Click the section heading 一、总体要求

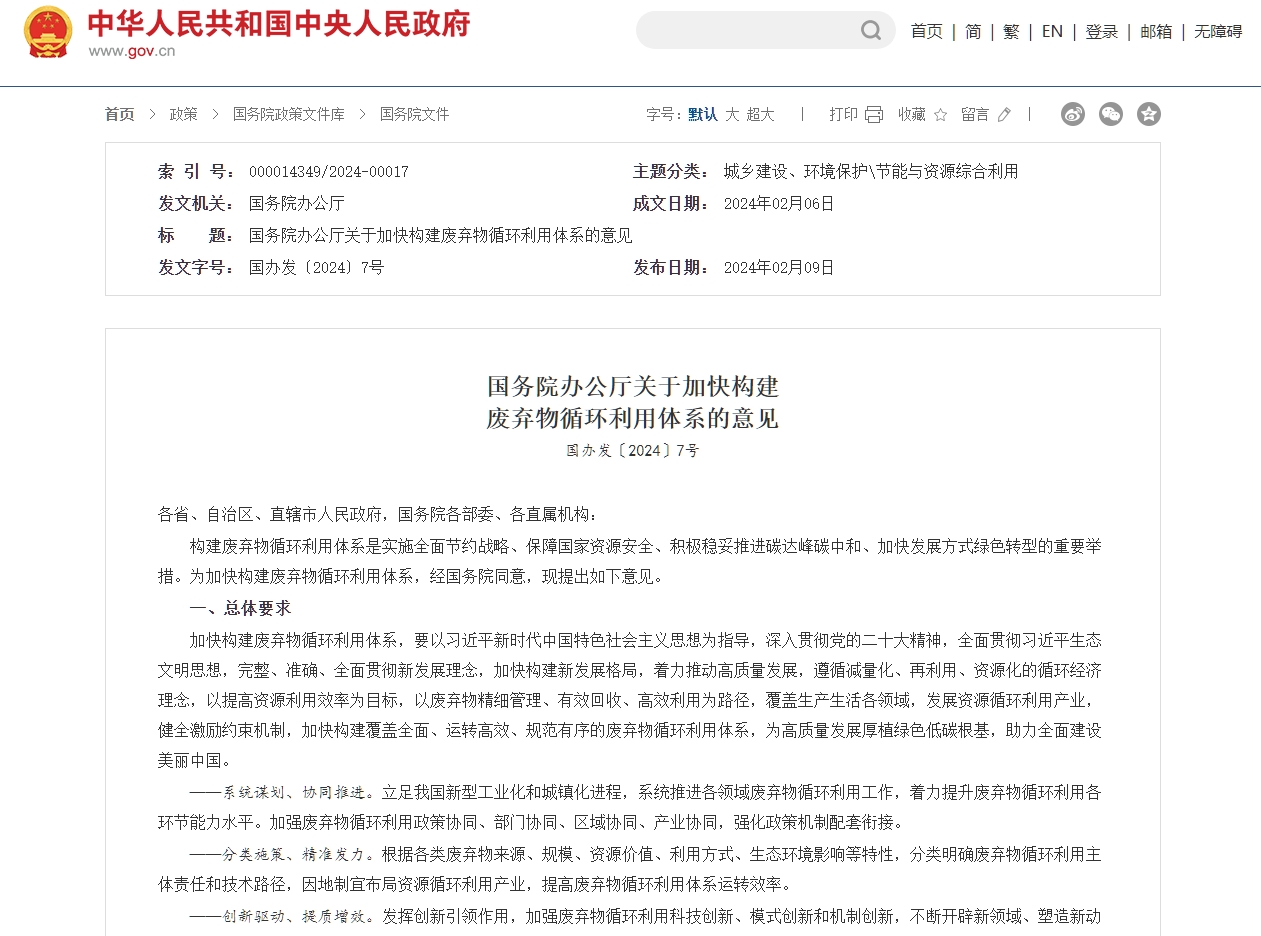pyautogui.click(x=240, y=608)
